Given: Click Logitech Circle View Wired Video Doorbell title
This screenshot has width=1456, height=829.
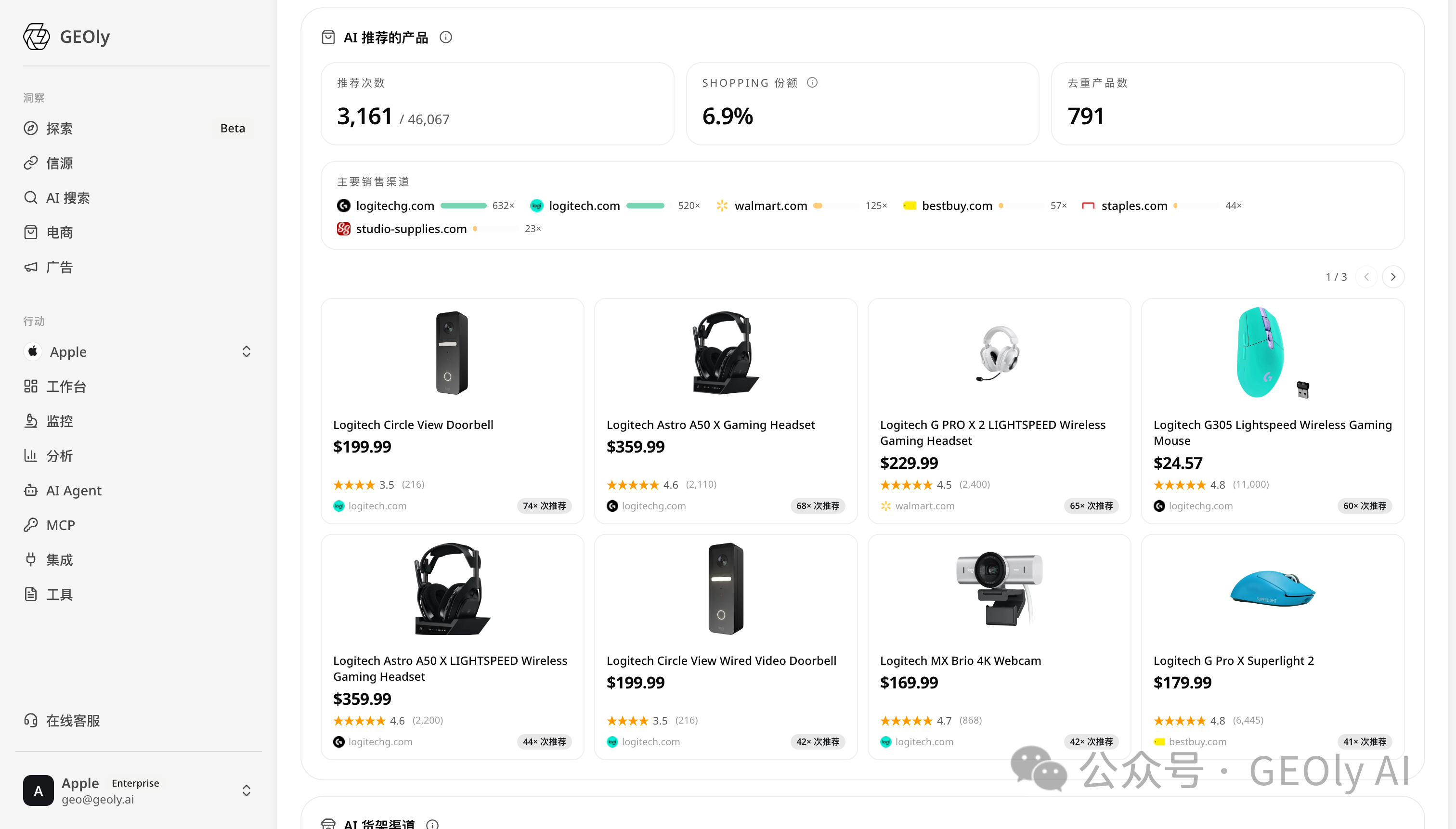Looking at the screenshot, I should pyautogui.click(x=721, y=661).
